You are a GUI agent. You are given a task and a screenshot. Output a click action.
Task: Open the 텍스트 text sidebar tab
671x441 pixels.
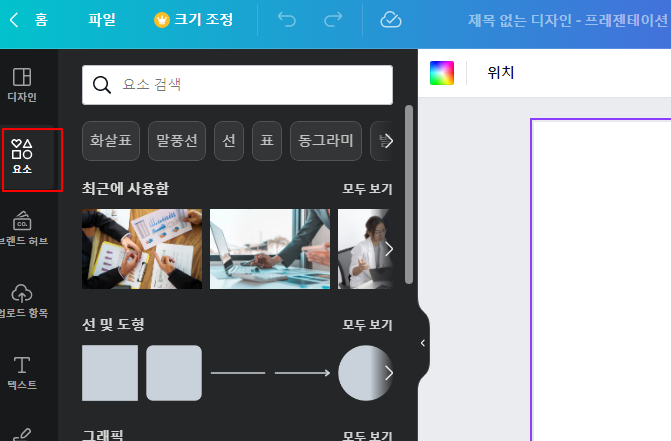coord(22,373)
